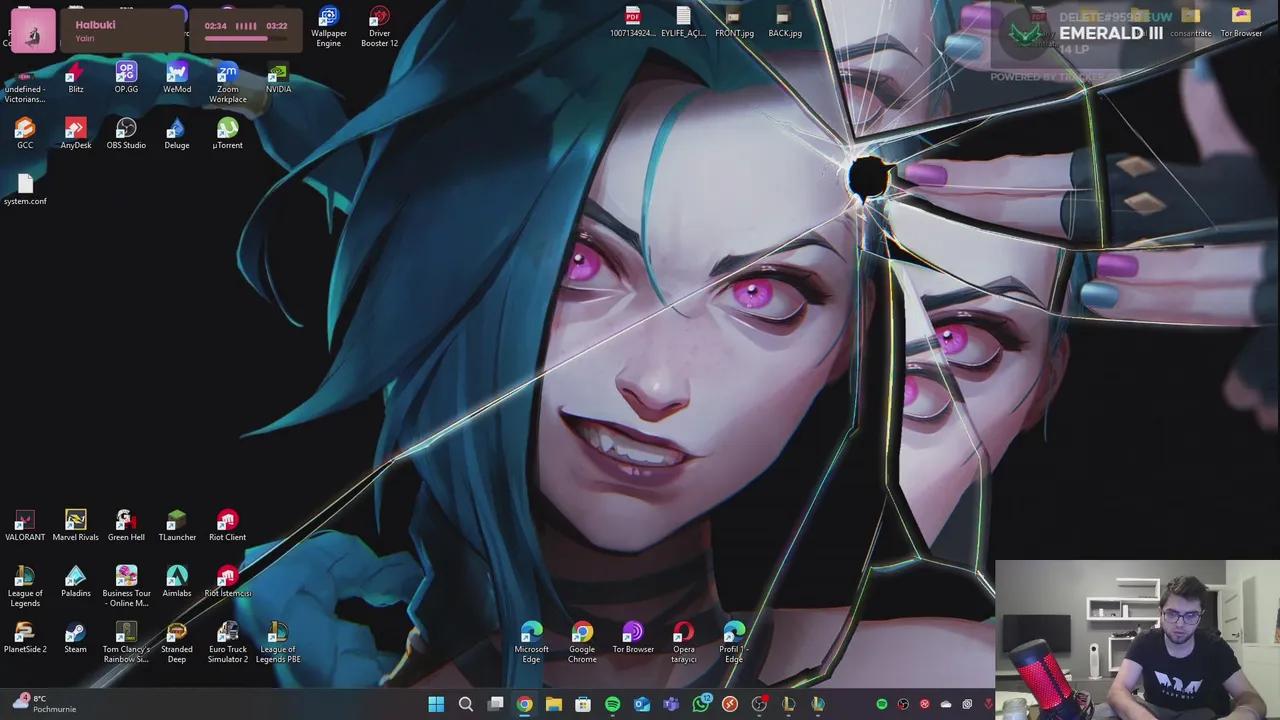Open the Zoom Workplace shortcut
The image size is (1280, 720).
pos(227,83)
